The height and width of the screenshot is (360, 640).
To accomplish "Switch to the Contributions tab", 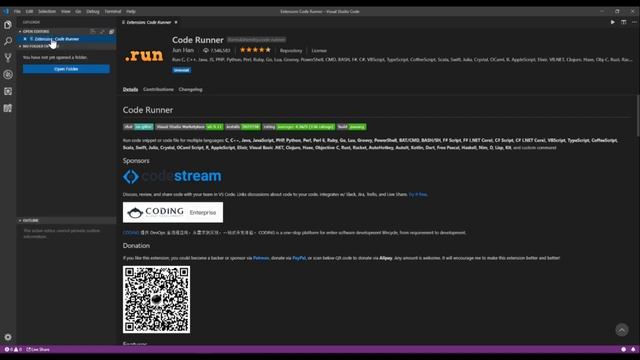I will click(158, 89).
